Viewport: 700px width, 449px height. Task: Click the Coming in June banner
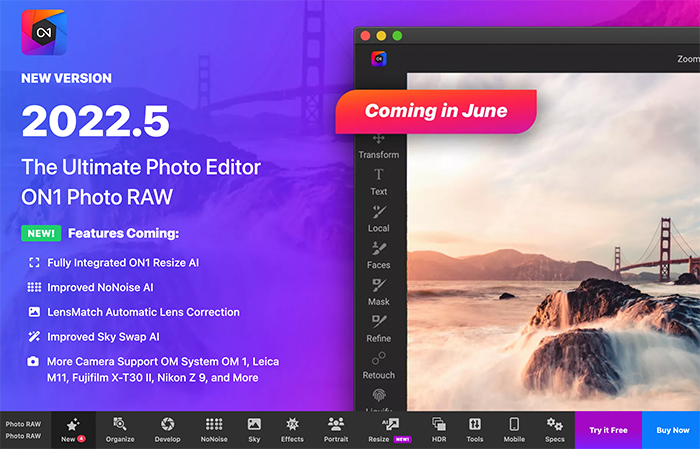(x=435, y=111)
